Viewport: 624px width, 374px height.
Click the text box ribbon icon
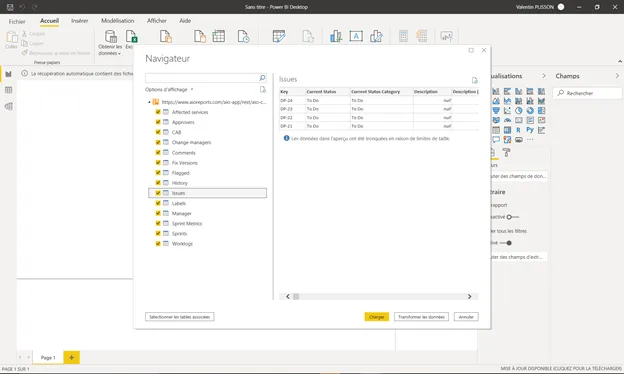coord(356,36)
